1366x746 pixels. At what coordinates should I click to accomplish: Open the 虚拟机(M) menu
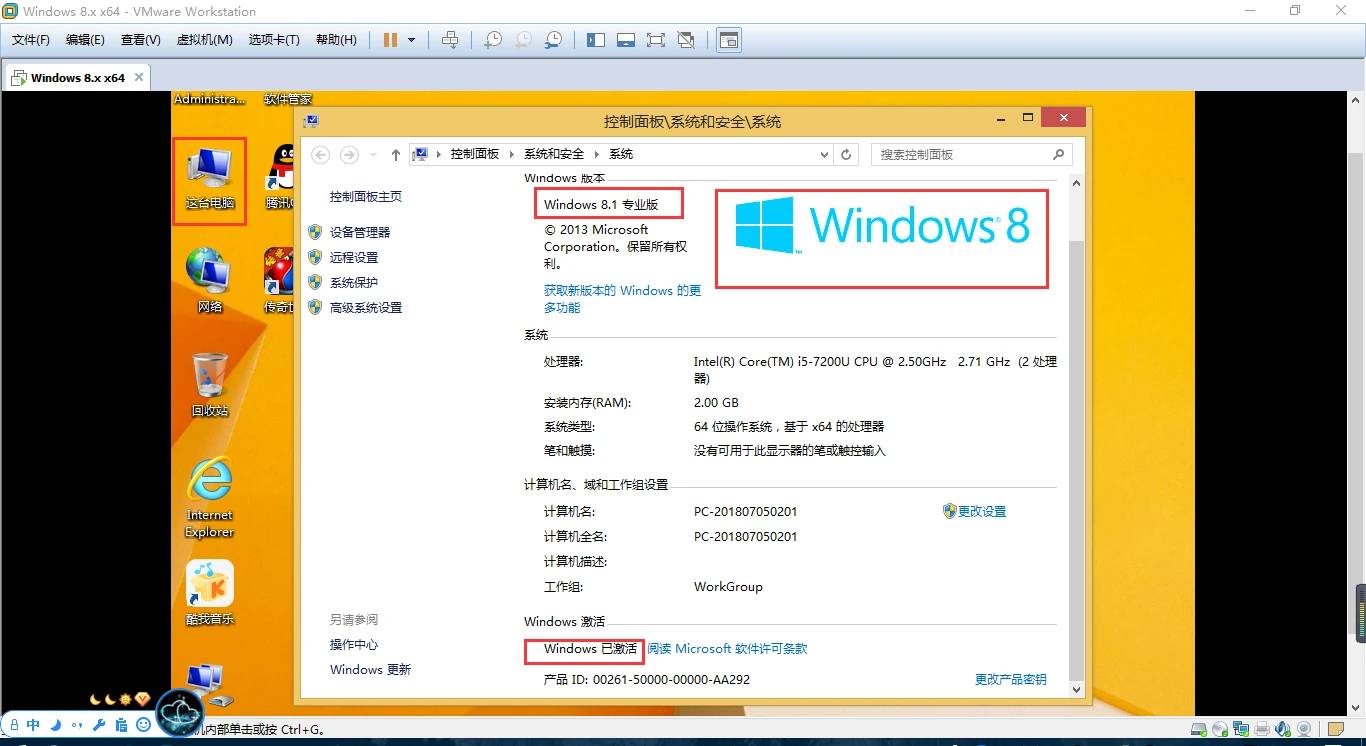pos(204,40)
